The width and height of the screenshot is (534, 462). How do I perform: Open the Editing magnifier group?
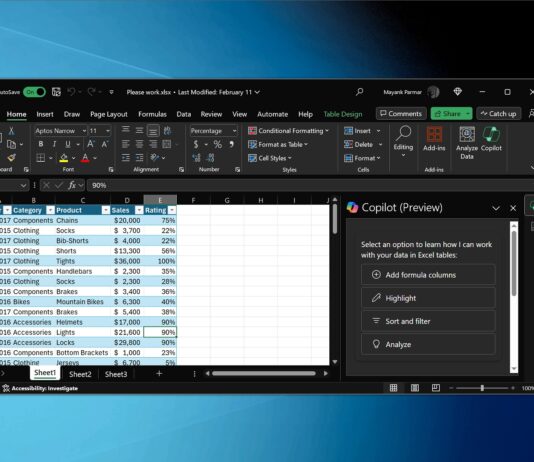point(403,141)
